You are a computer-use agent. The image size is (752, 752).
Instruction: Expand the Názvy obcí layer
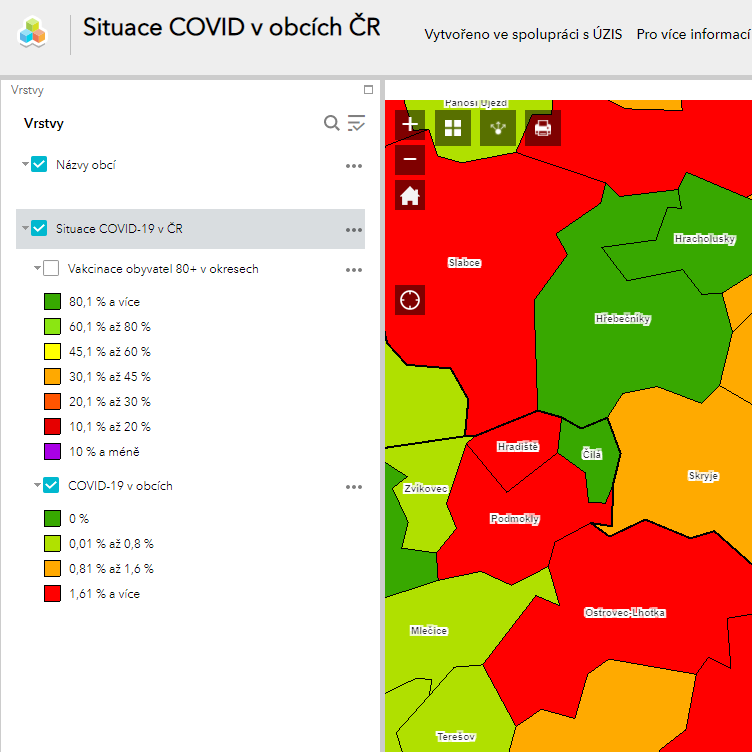click(26, 164)
